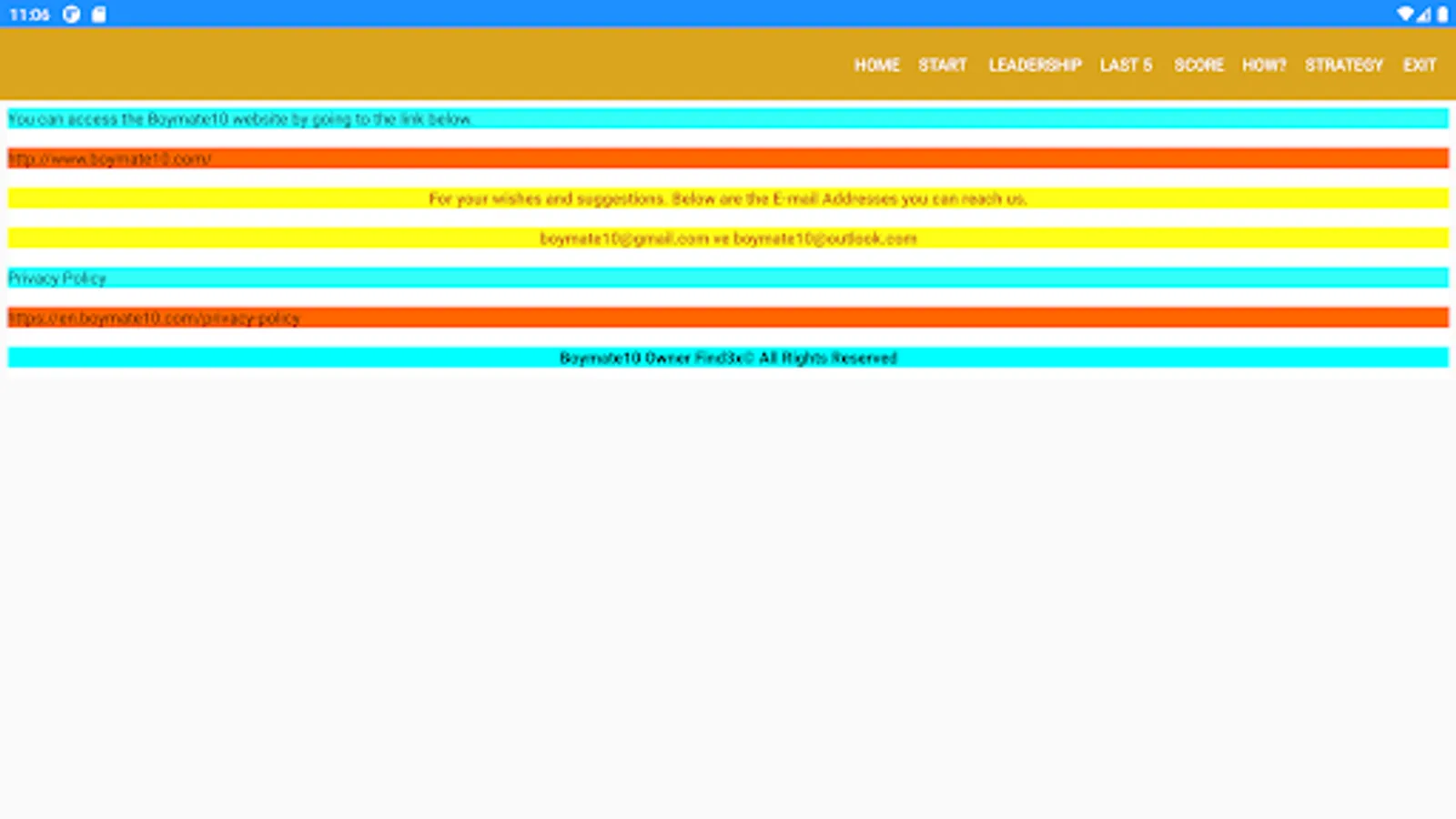Viewport: 1456px width, 819px height.
Task: Click the 'You can access the Boymate10 website' text
Action: (x=239, y=118)
